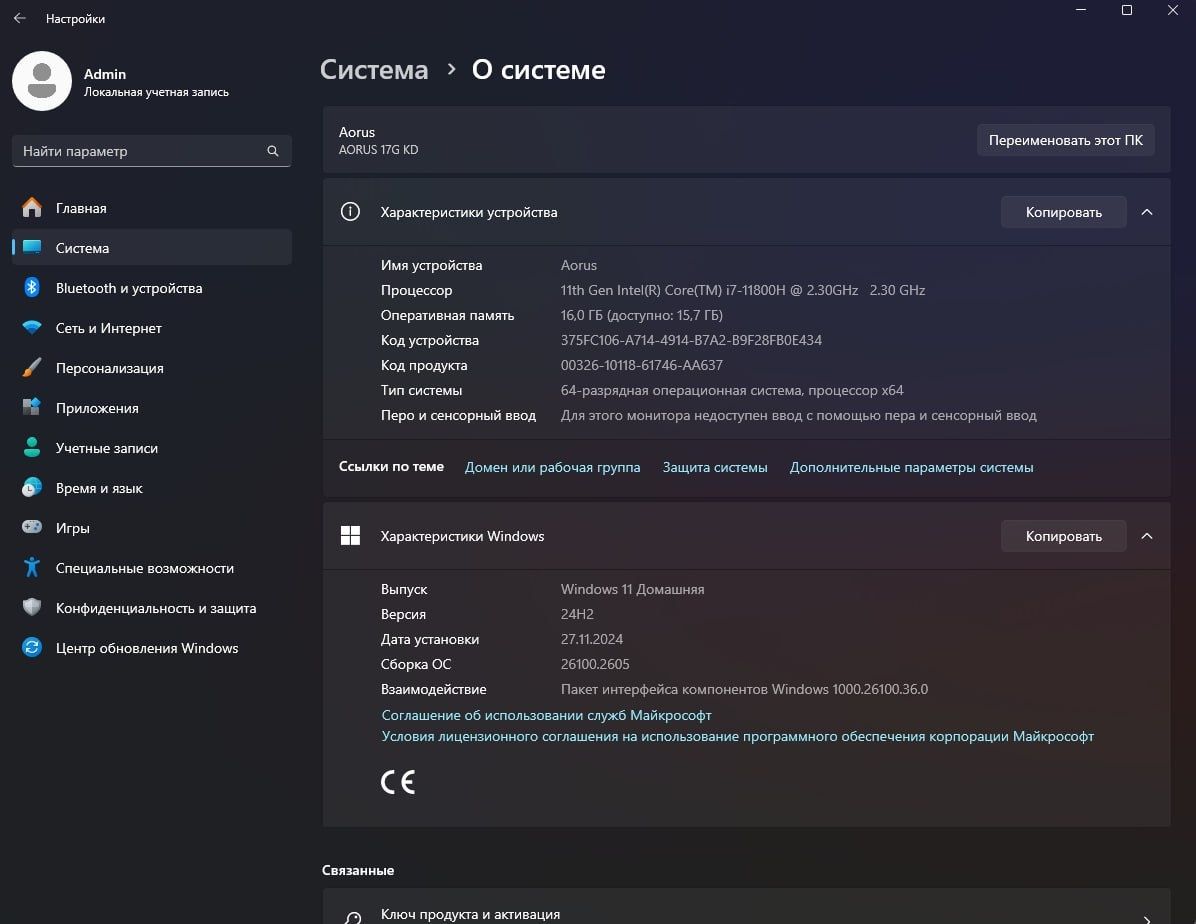Collapse the Характеристики Windows section
1196x924 pixels.
pos(1146,536)
